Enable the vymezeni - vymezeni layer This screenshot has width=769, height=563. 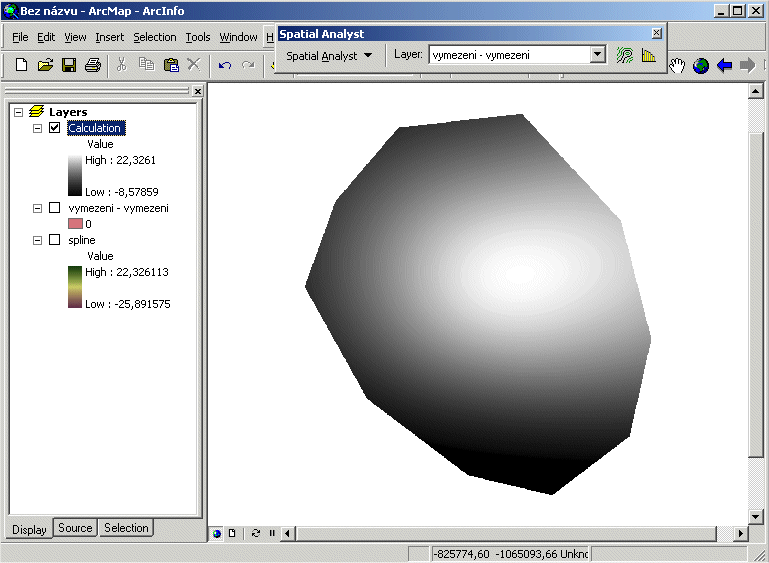[x=54, y=208]
